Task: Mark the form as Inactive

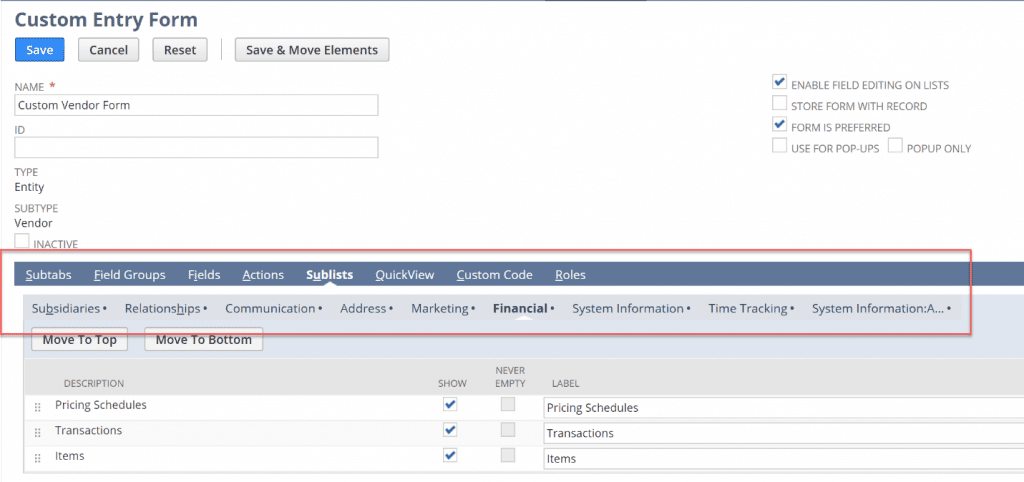Action: coord(22,241)
